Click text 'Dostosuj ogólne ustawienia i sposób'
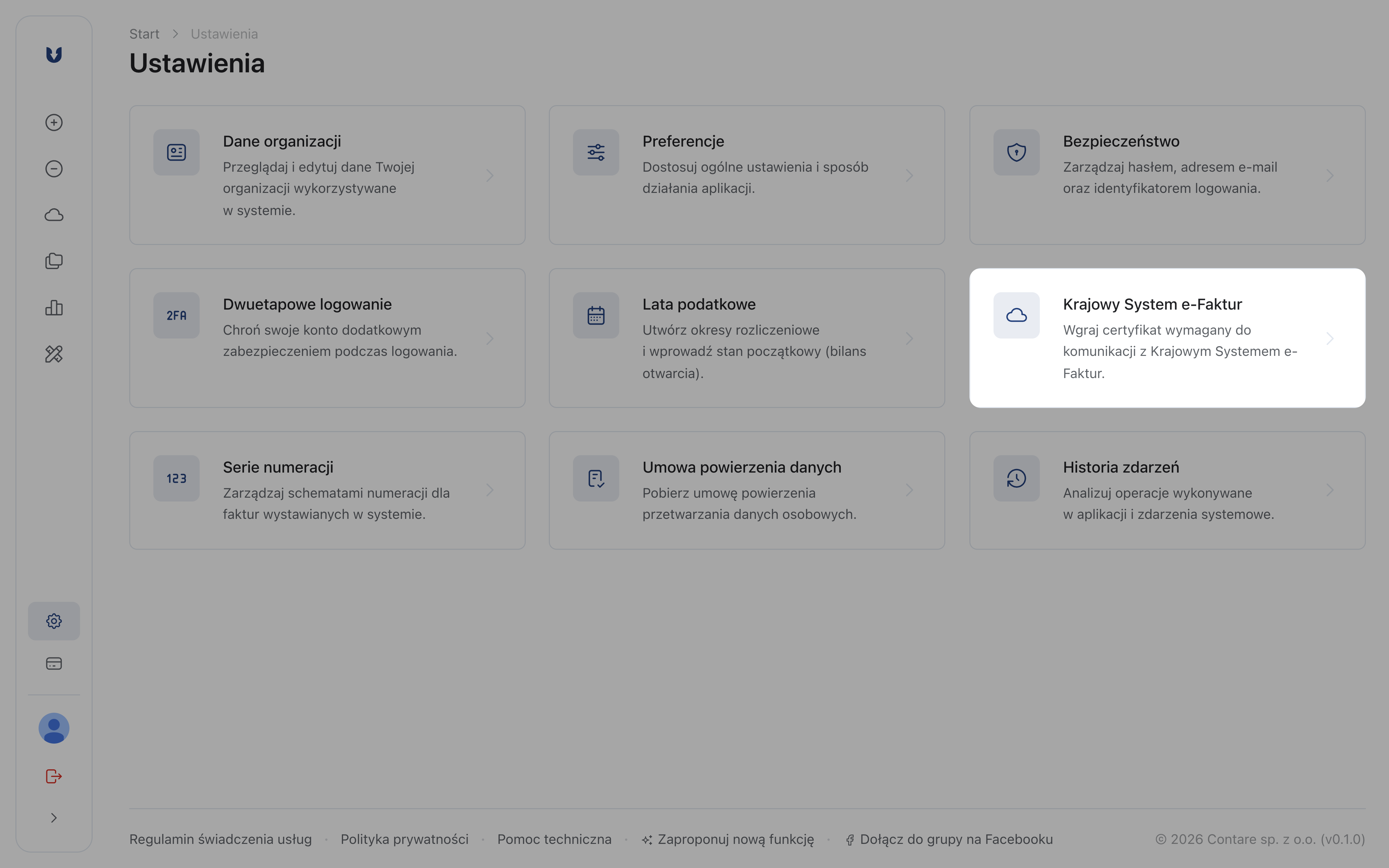This screenshot has width=1389, height=868. click(x=755, y=167)
